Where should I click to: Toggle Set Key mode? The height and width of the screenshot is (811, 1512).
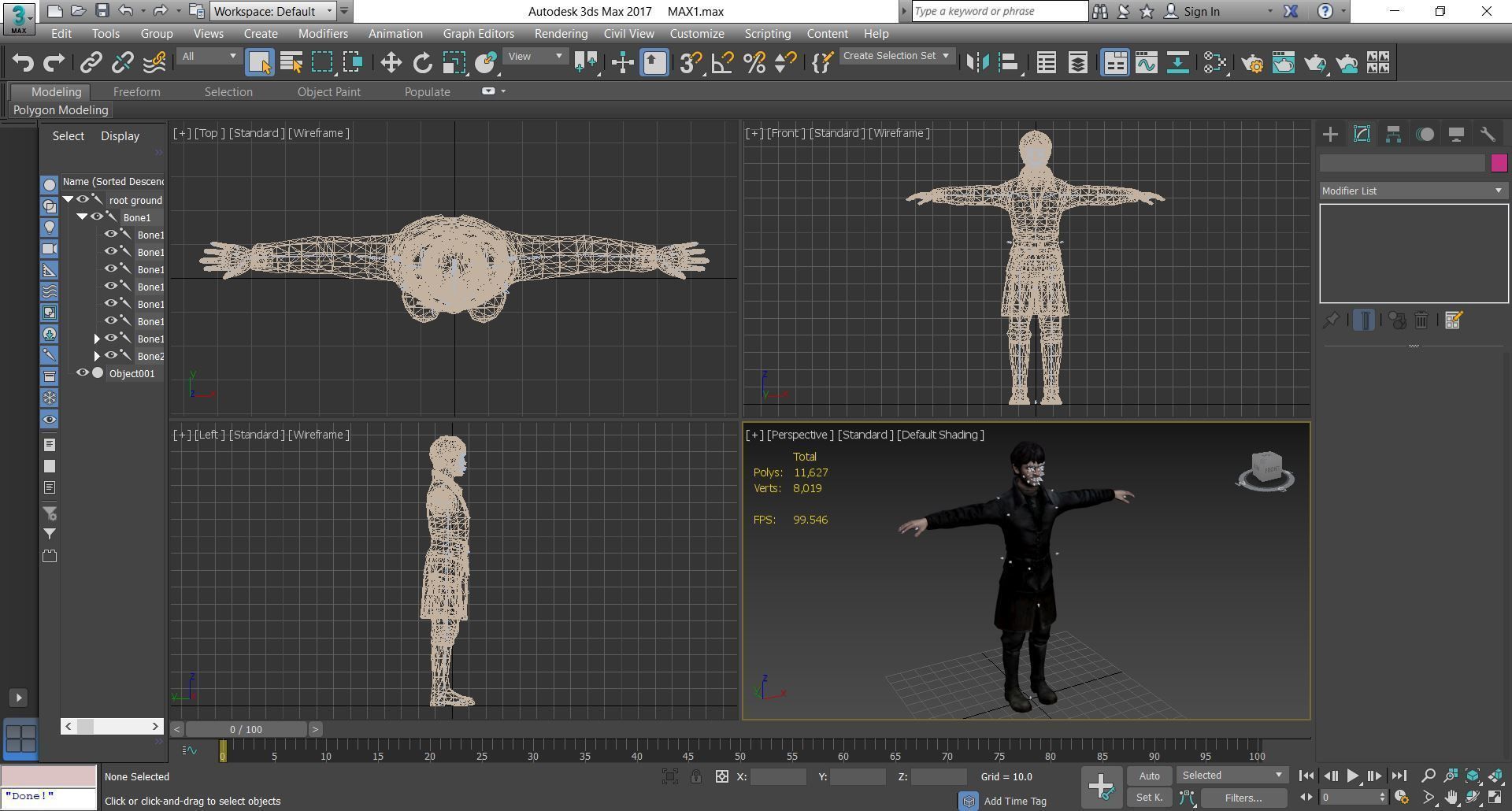[1149, 798]
